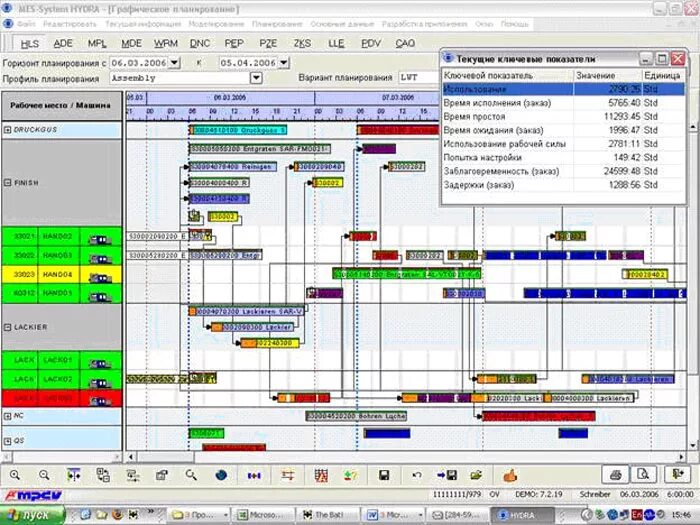Switch to the PZE module
This screenshot has height=525, width=700.
pyautogui.click(x=268, y=43)
